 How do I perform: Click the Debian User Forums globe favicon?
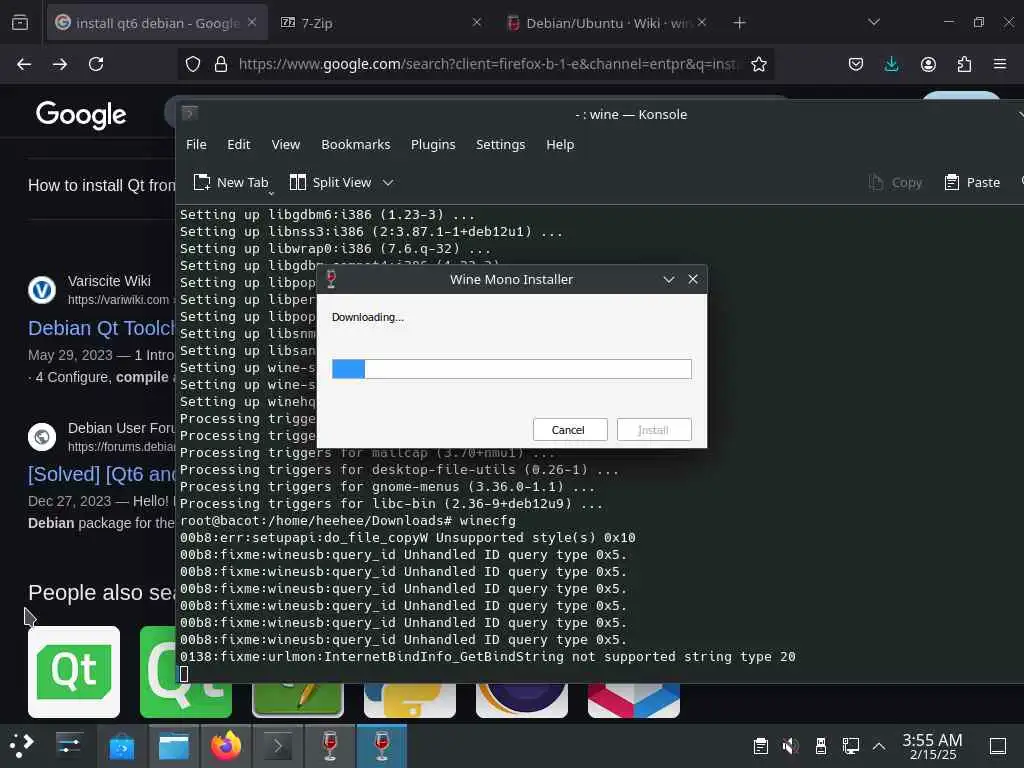(x=42, y=436)
